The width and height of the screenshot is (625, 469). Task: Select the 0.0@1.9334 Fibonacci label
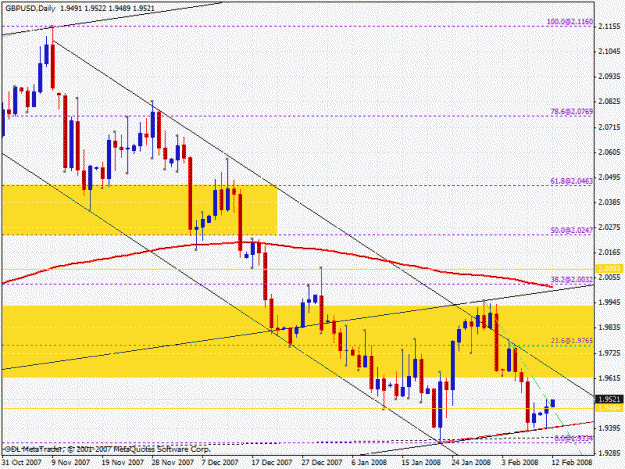pos(574,438)
